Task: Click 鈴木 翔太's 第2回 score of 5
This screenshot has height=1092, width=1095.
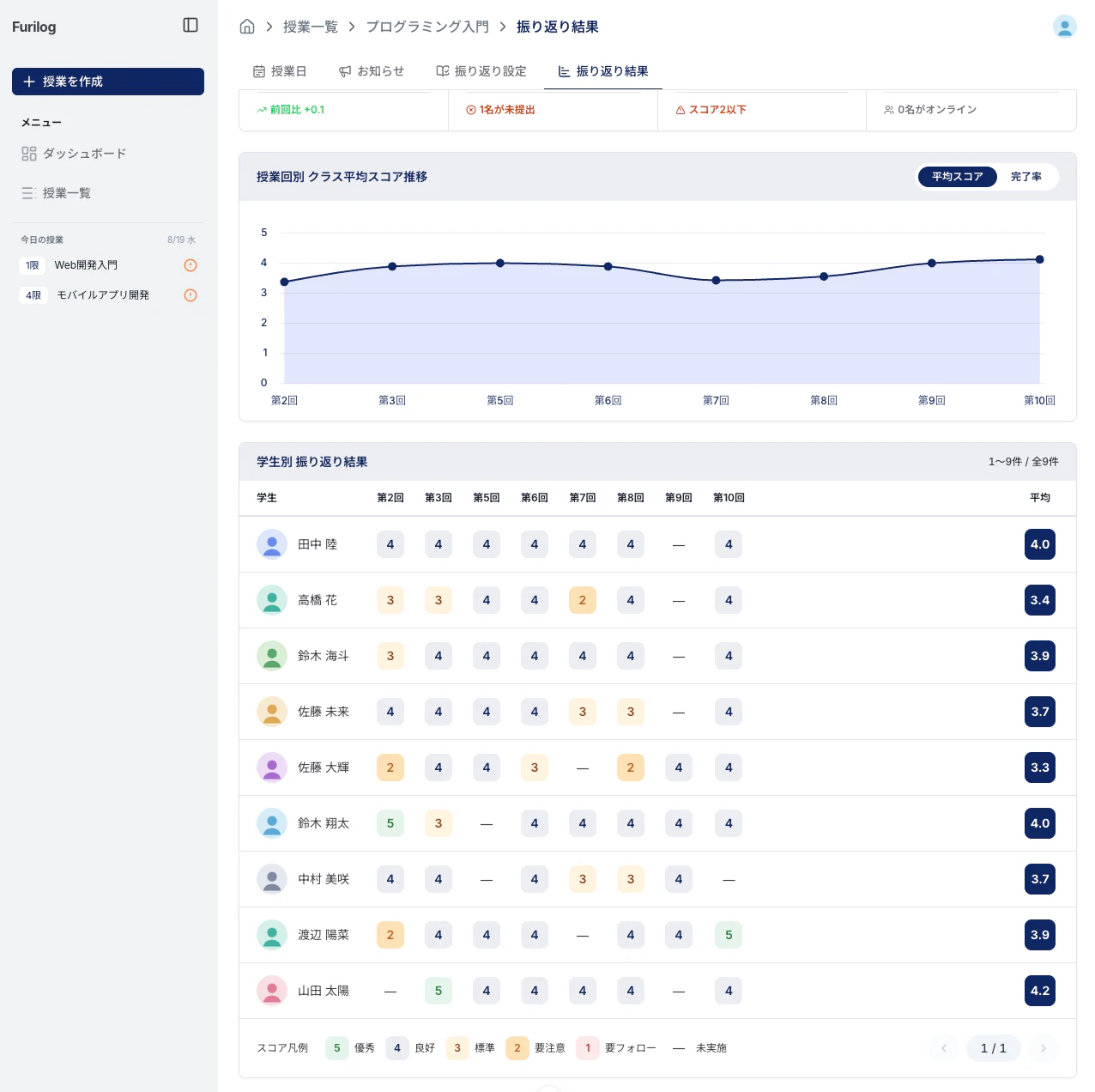Action: coord(390,823)
